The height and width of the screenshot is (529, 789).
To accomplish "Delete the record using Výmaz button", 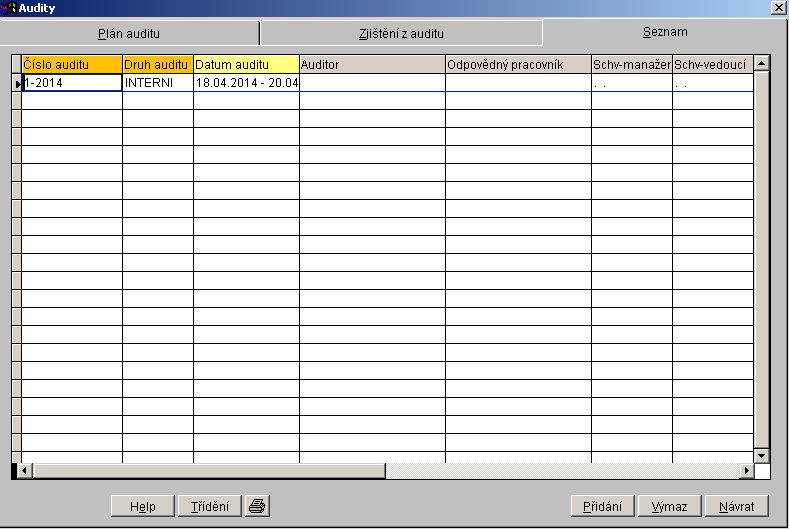I will (669, 506).
